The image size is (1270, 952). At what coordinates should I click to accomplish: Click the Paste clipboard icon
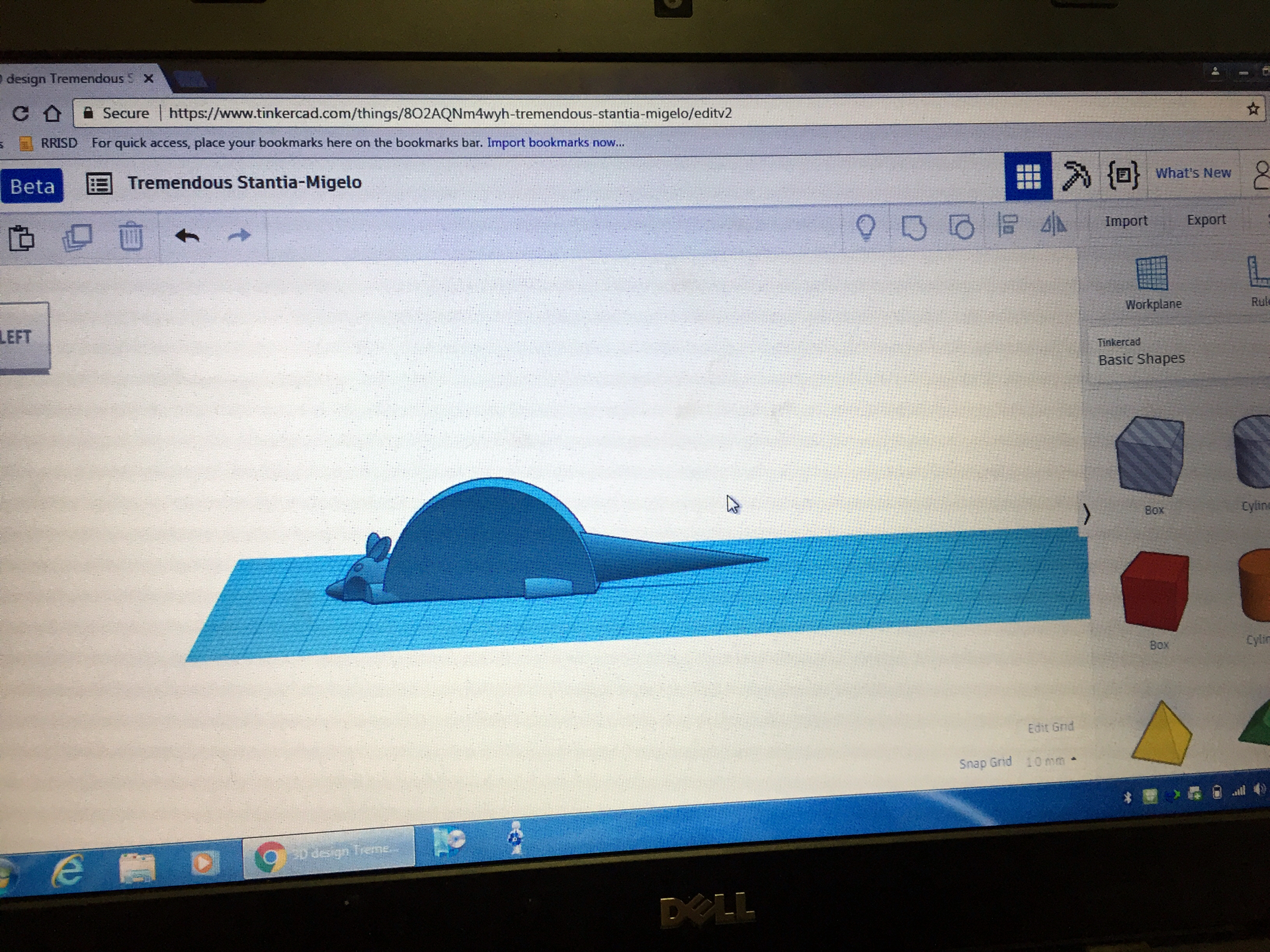tap(21, 238)
